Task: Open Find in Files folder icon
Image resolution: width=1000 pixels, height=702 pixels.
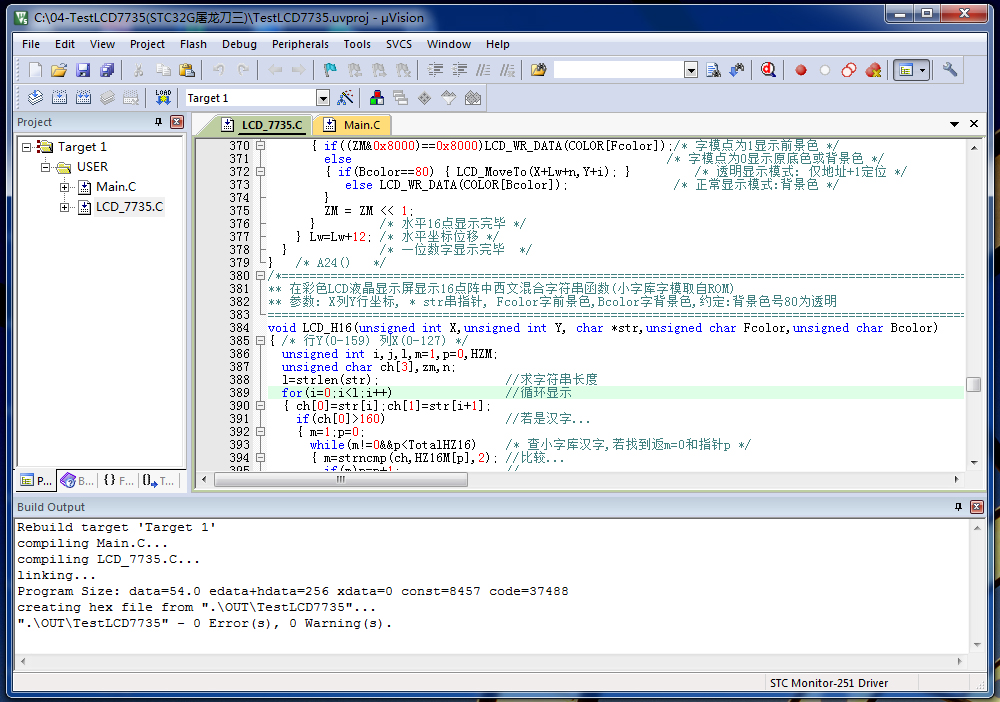Action: (538, 70)
